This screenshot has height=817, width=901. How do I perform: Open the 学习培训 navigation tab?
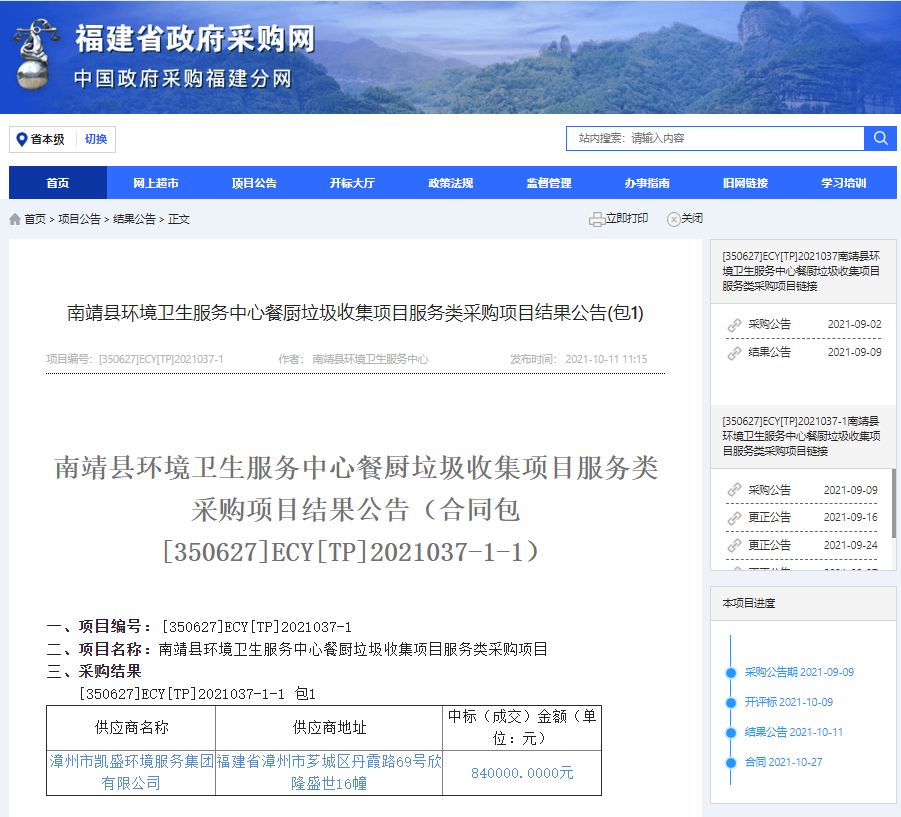844,183
